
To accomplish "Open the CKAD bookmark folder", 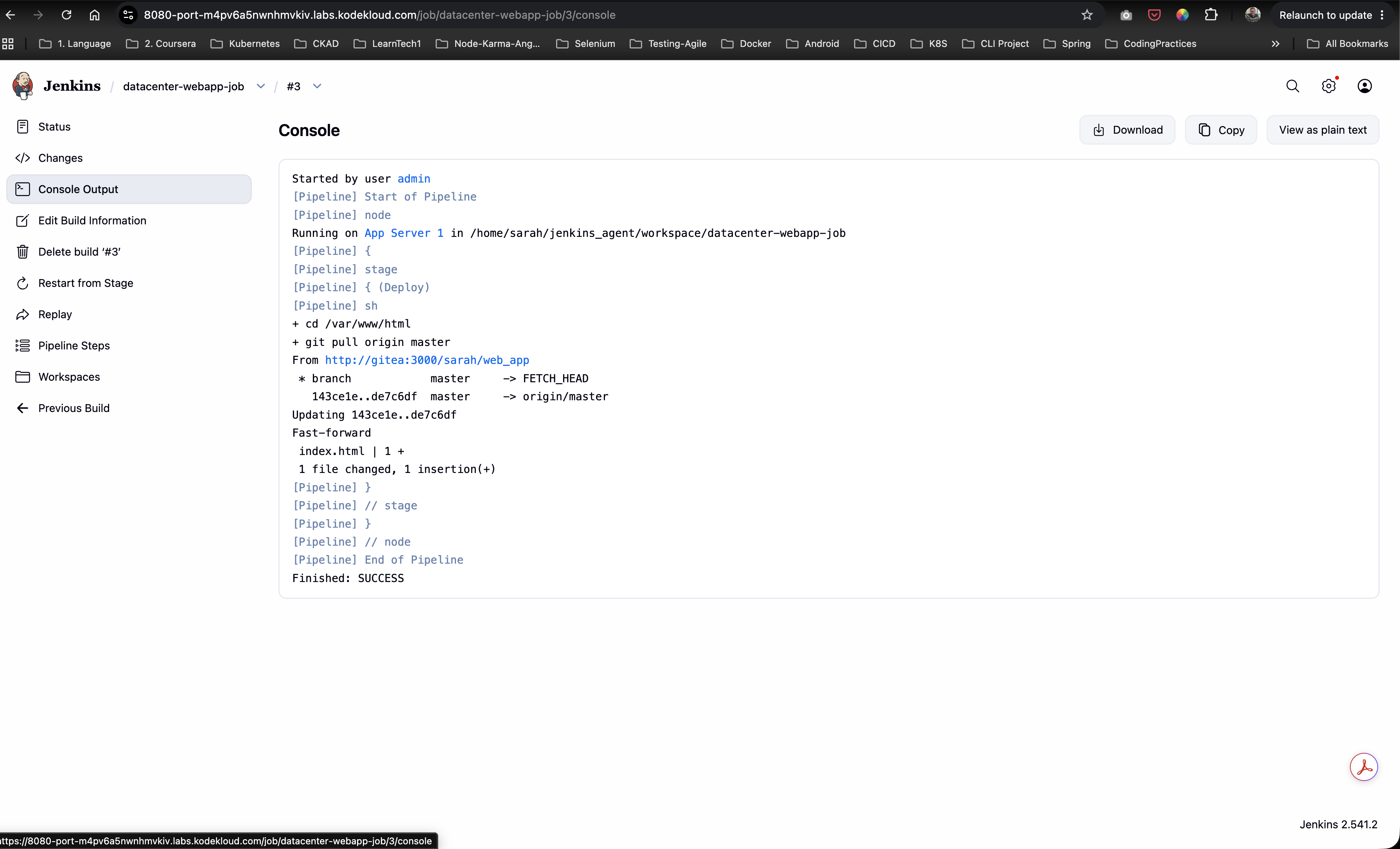I will point(316,44).
